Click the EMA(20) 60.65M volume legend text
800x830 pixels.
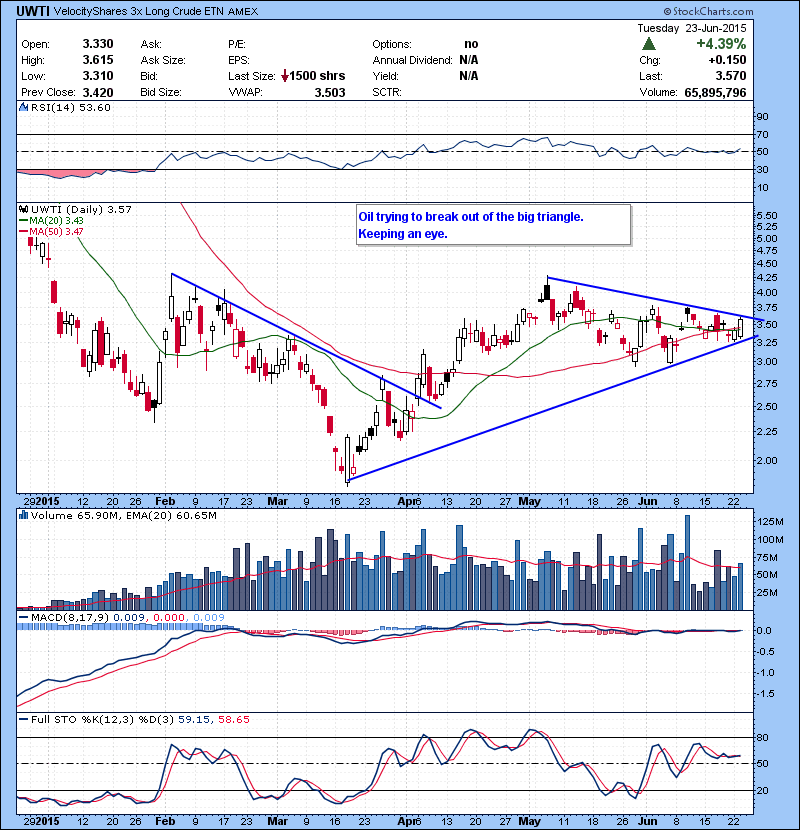coord(172,516)
